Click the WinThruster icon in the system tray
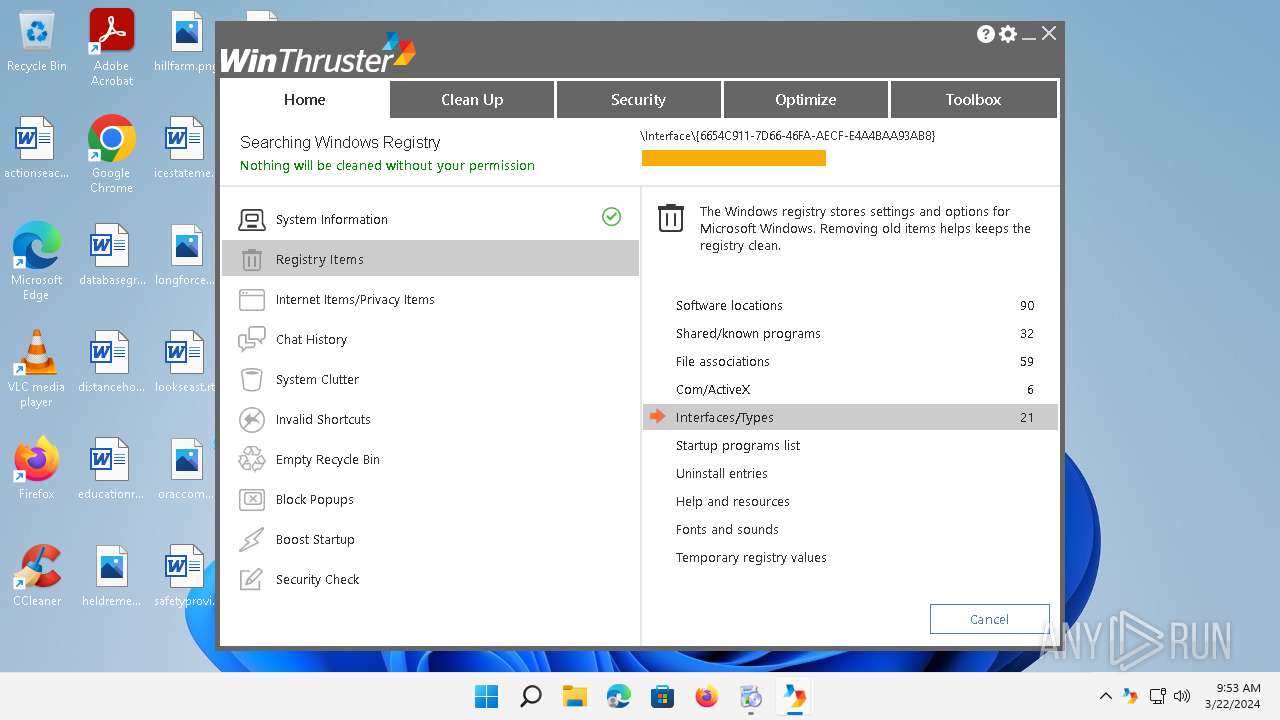The height and width of the screenshot is (720, 1280). 1130,696
